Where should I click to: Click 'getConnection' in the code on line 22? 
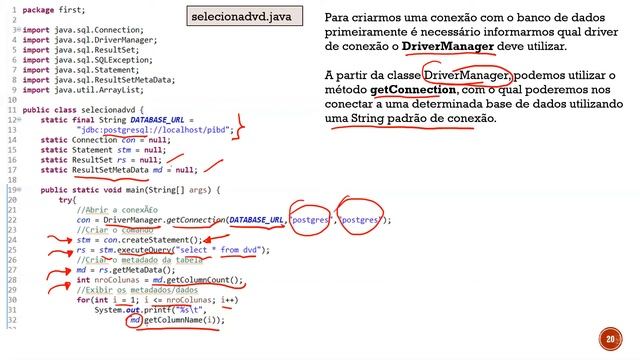click(196, 220)
